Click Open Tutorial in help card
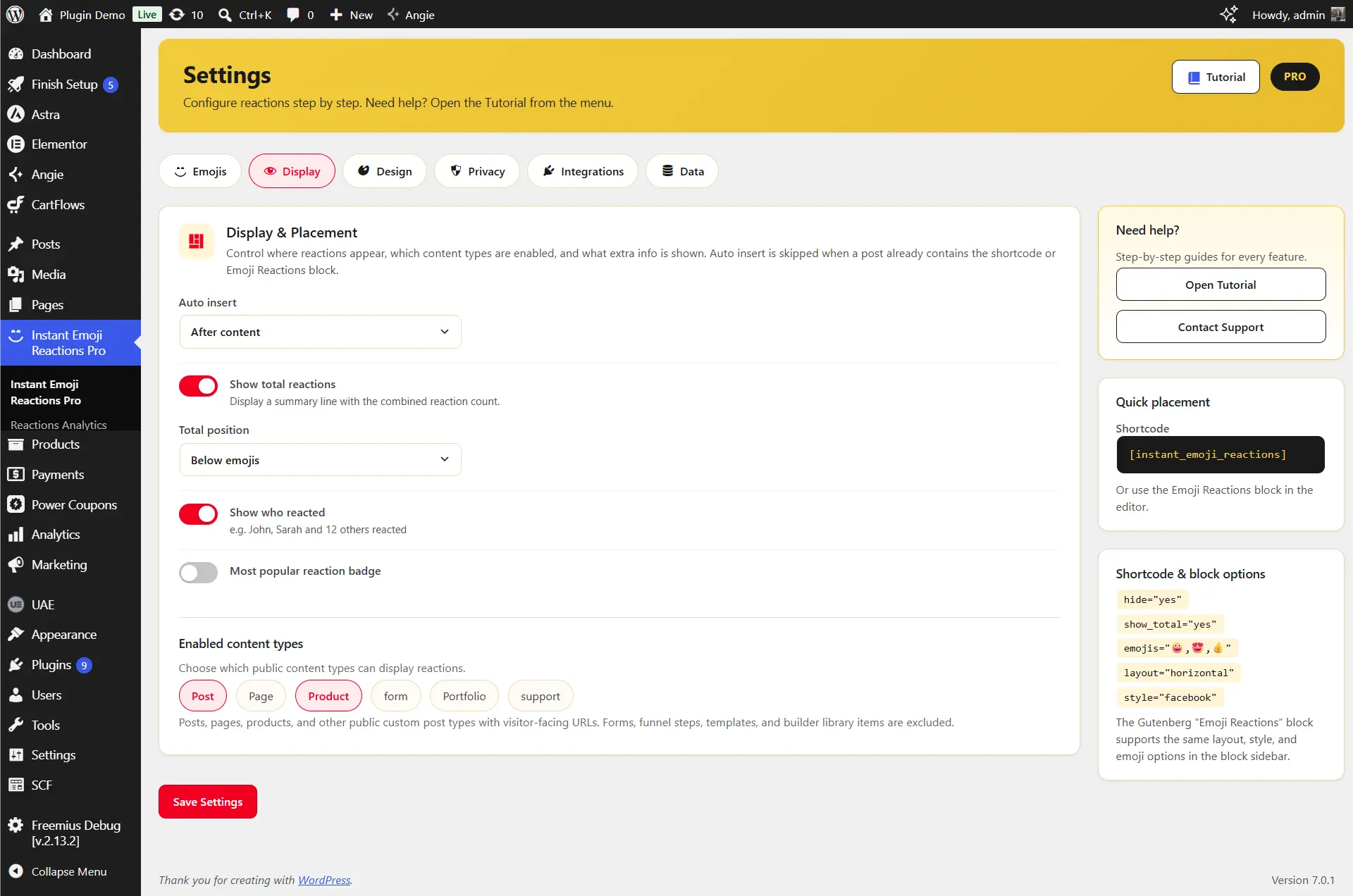Screen dimensions: 1353x896 pyautogui.click(x=1221, y=285)
